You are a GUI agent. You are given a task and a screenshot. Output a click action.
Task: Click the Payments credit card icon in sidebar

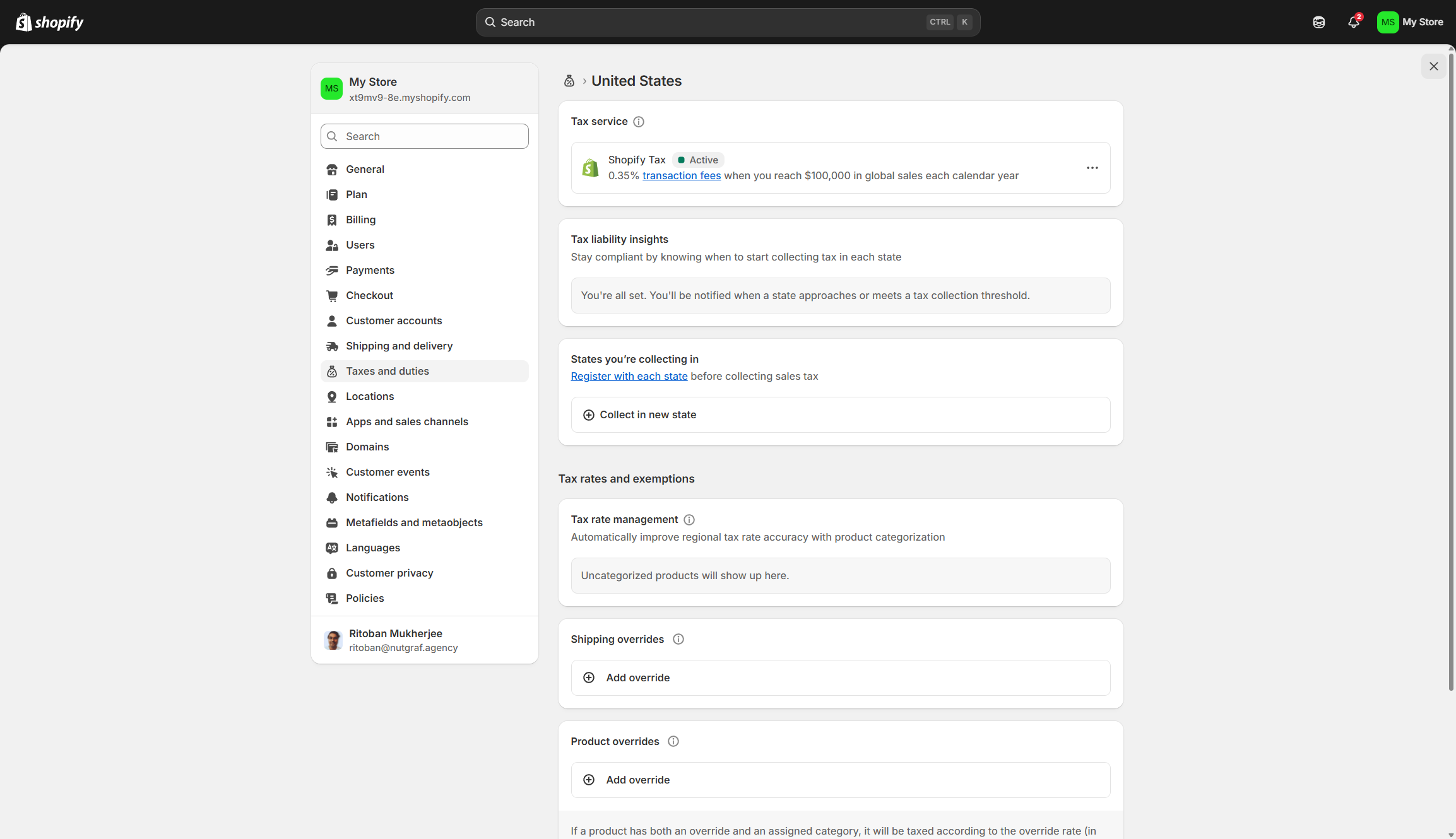333,270
